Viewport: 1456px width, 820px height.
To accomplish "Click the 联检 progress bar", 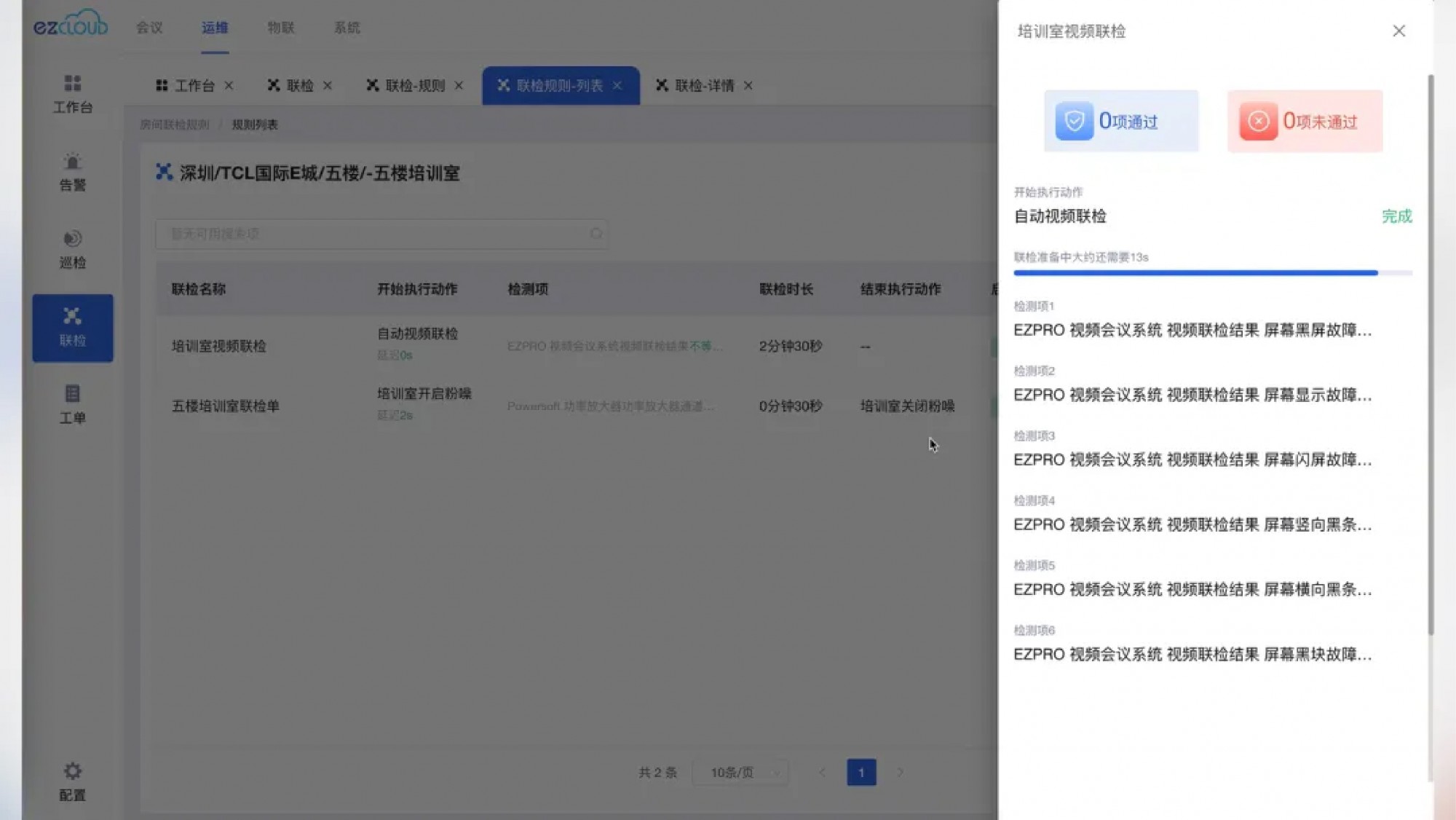I will click(x=1213, y=272).
